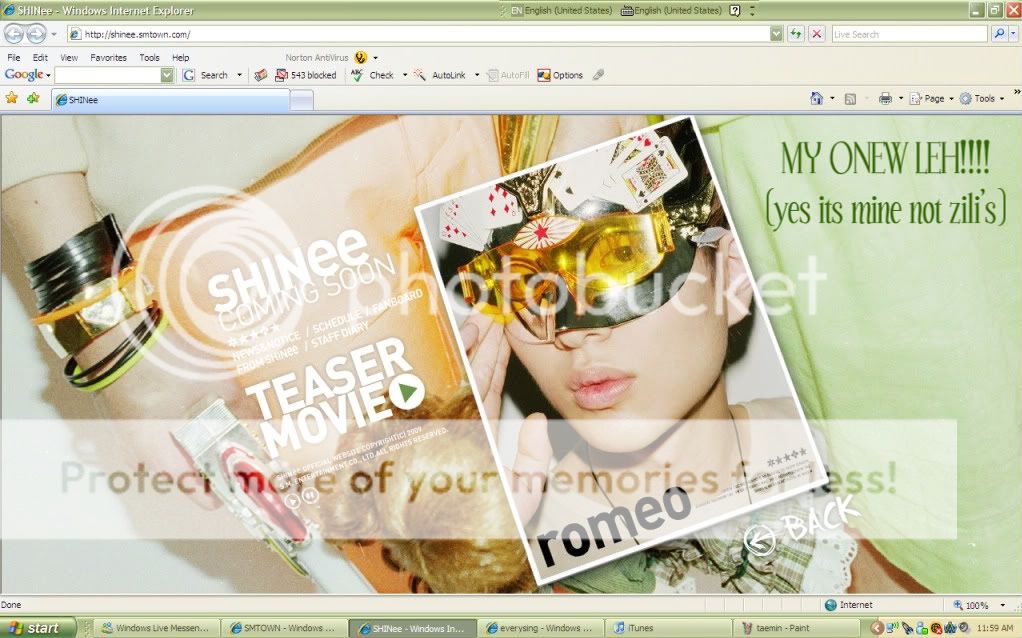This screenshot has width=1022, height=638.
Task: Click the Home icon in command bar
Action: [816, 98]
